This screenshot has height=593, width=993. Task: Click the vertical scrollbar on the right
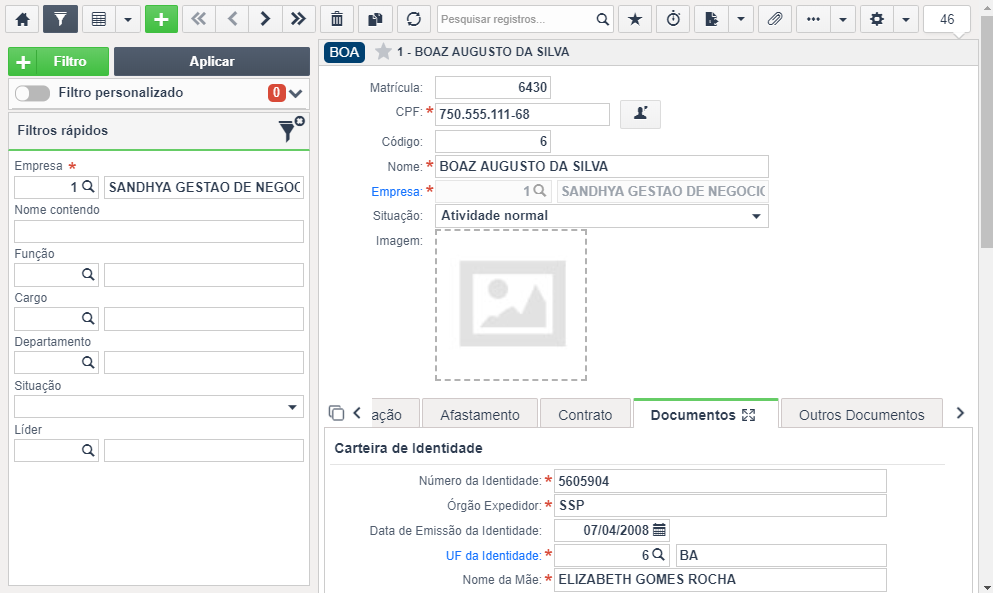(987, 133)
